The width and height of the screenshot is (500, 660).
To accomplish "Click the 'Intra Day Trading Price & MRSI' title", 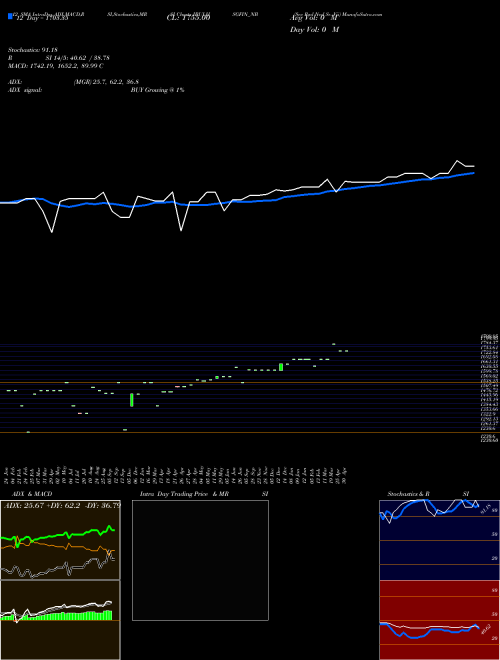I will [x=204, y=494].
